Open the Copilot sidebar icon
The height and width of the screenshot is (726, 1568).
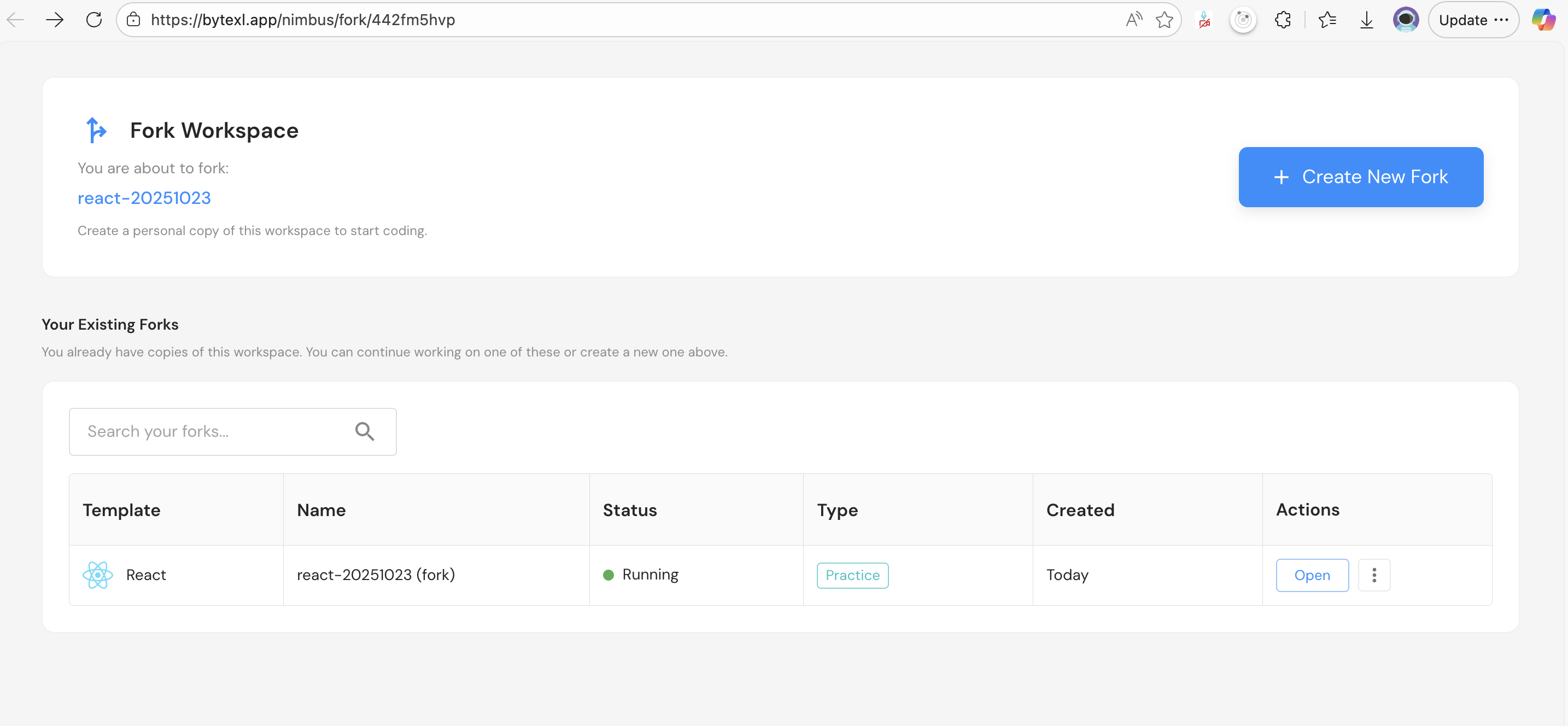click(x=1543, y=20)
